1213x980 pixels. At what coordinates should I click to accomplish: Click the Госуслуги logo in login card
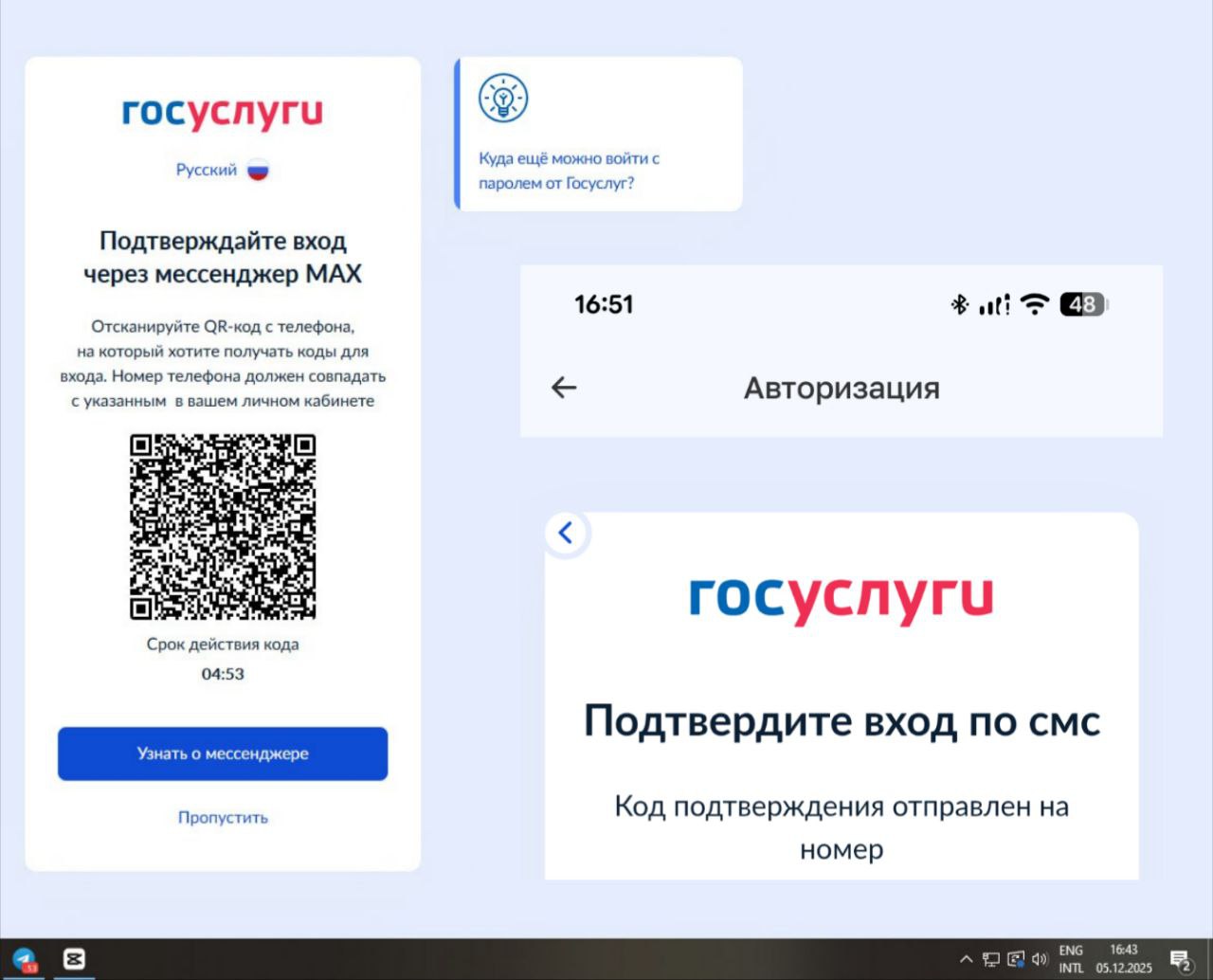coord(223,114)
